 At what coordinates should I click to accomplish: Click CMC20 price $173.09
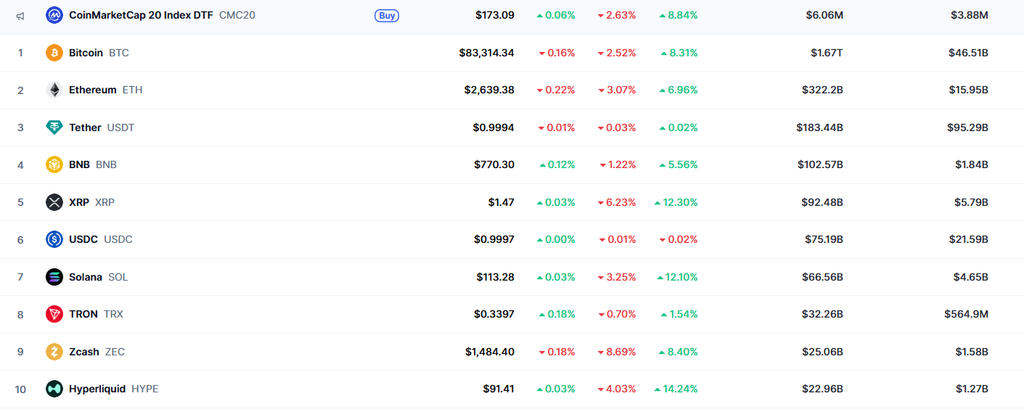[495, 15]
